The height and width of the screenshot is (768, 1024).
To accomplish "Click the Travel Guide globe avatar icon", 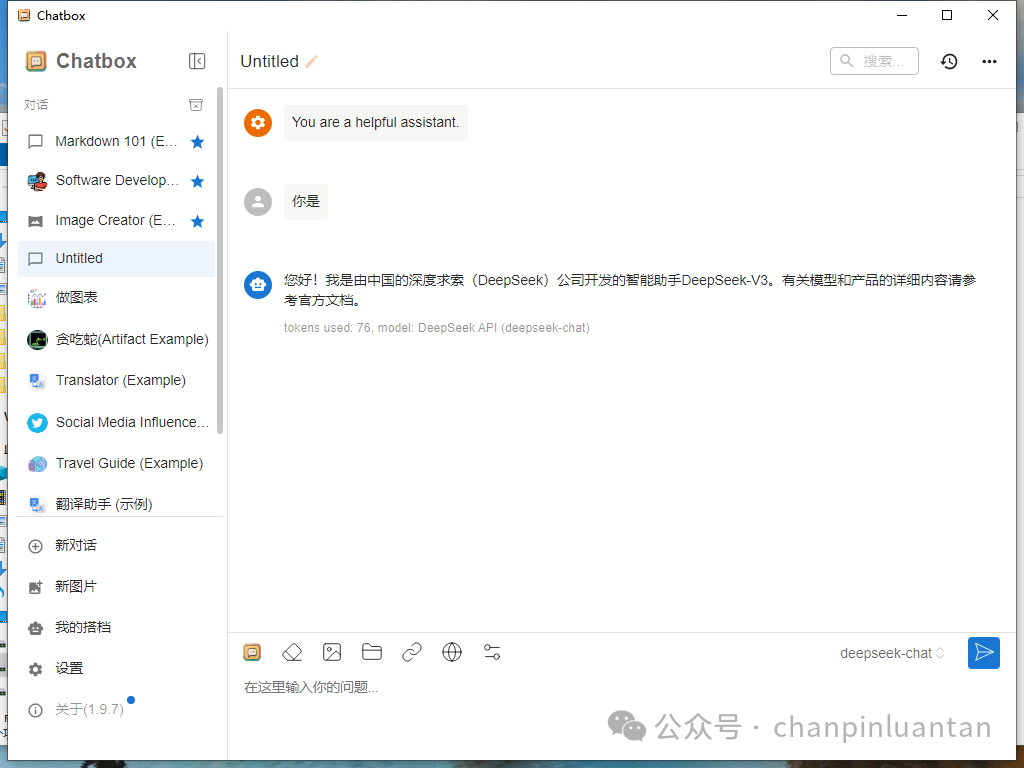I will pos(37,464).
